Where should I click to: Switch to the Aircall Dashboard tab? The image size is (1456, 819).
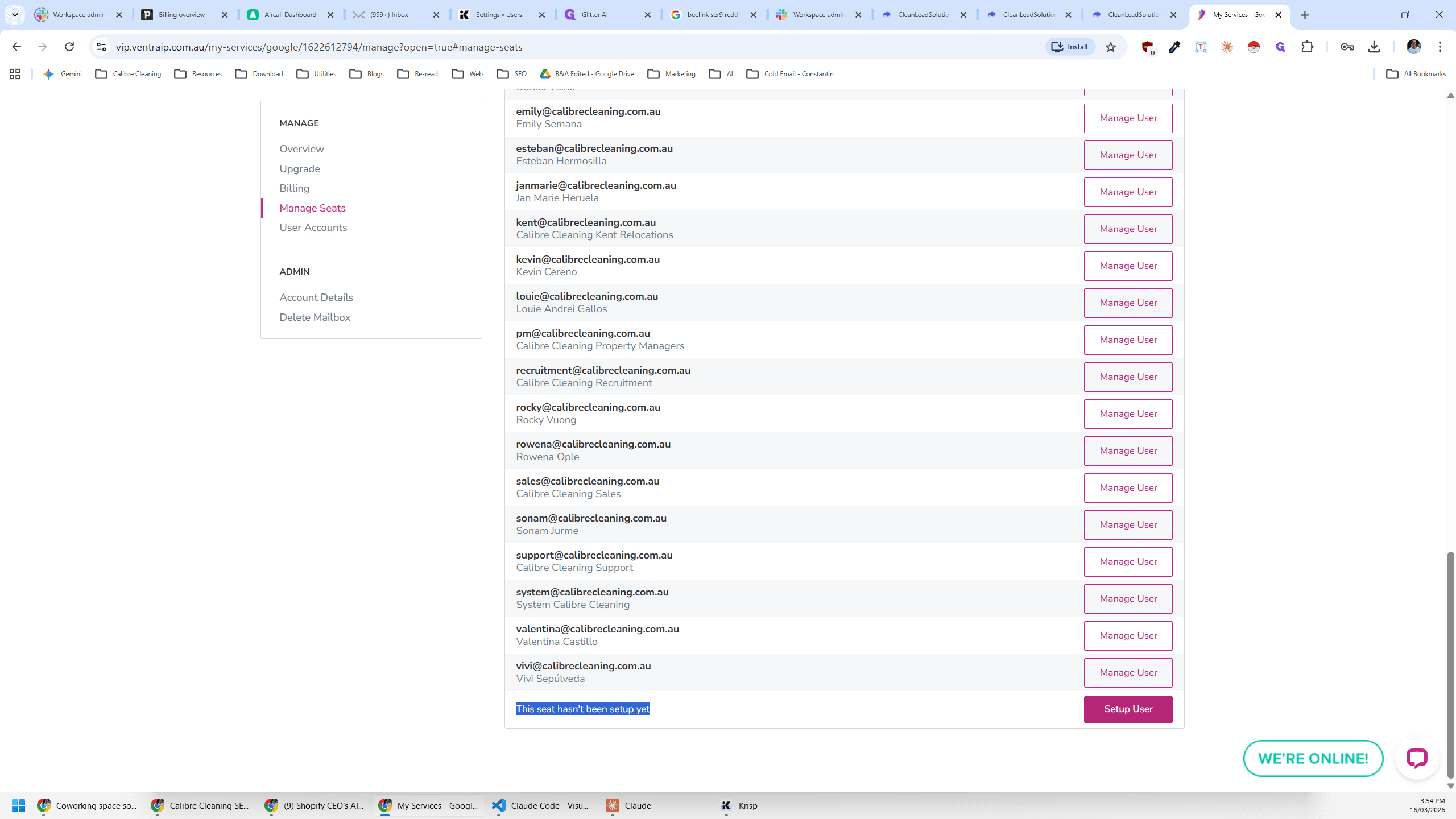tap(290, 15)
